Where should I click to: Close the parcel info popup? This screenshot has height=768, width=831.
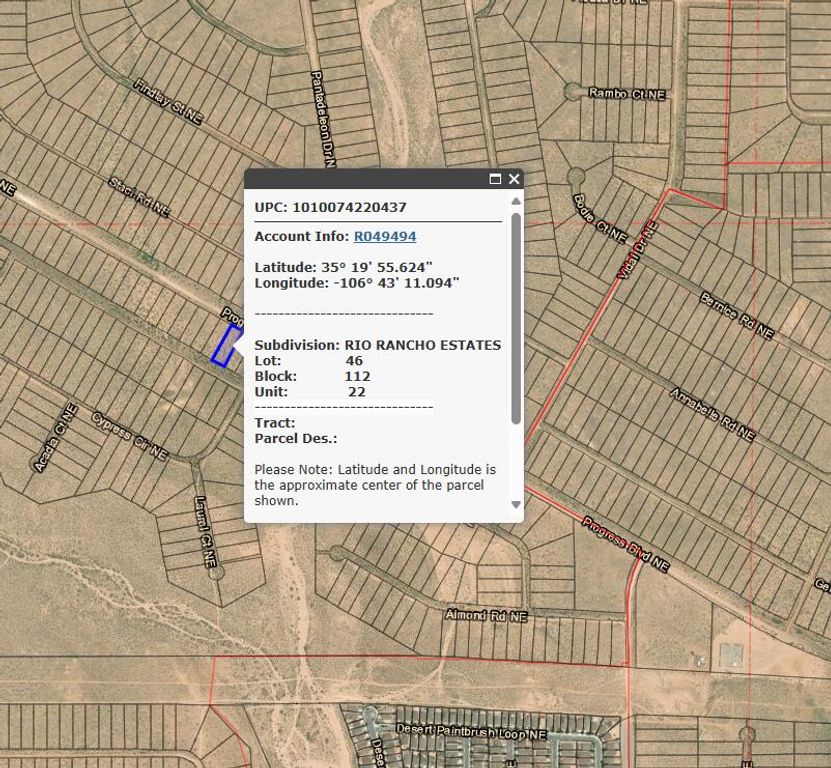514,179
